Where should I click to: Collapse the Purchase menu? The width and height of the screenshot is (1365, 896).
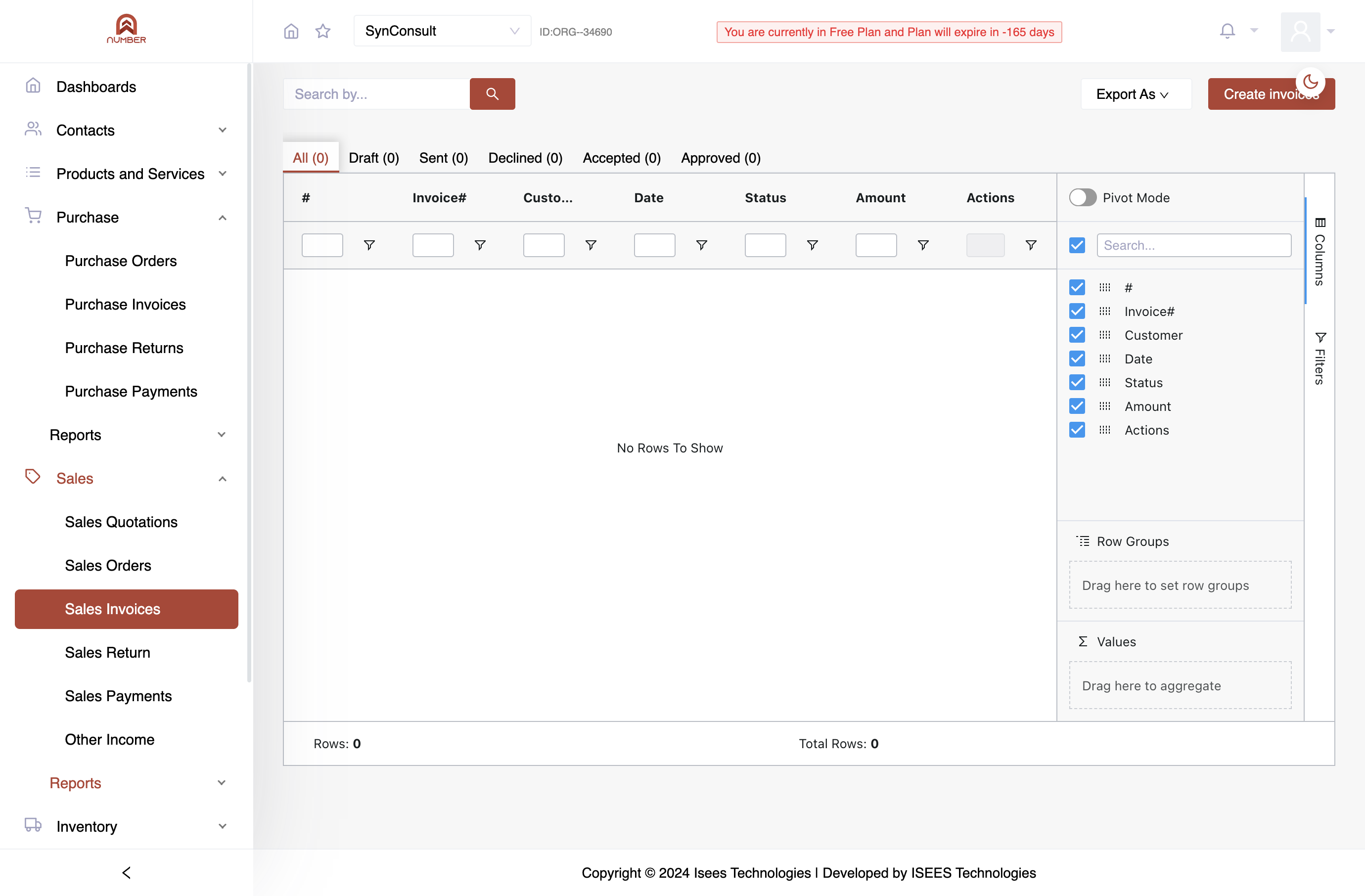coord(126,217)
